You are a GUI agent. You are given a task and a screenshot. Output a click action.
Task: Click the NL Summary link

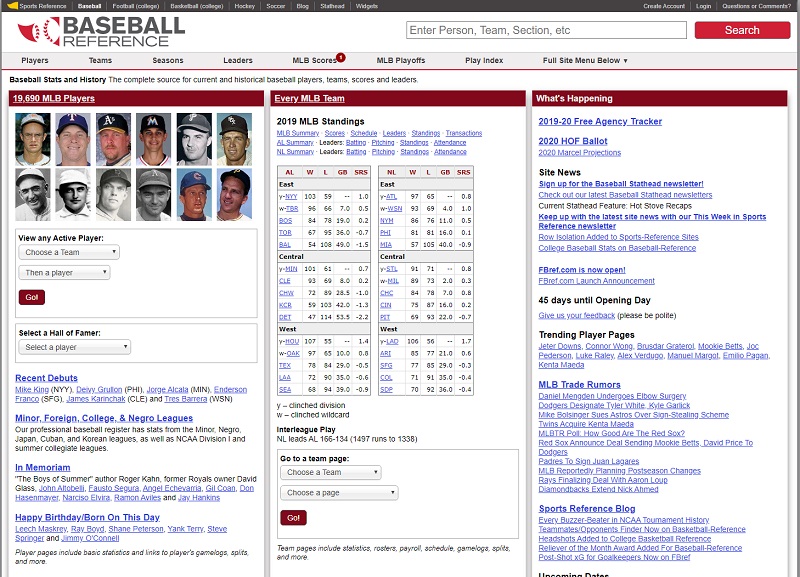coord(295,152)
